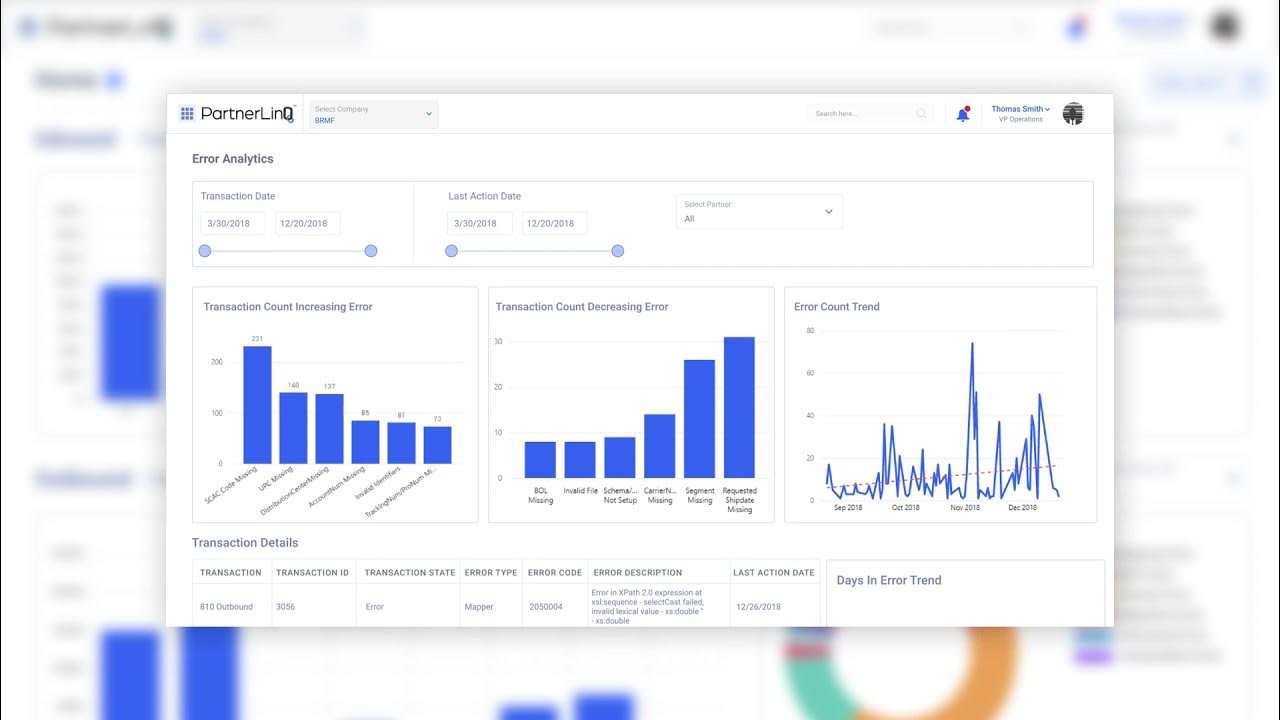Click the PartnerLinQ logo

click(247, 114)
